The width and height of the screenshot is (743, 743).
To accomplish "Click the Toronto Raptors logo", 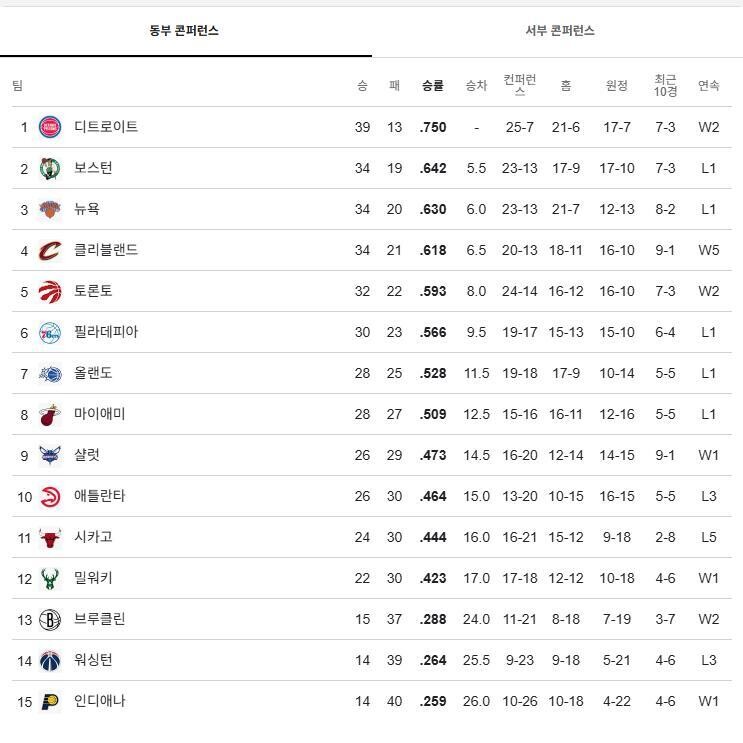I will point(50,291).
